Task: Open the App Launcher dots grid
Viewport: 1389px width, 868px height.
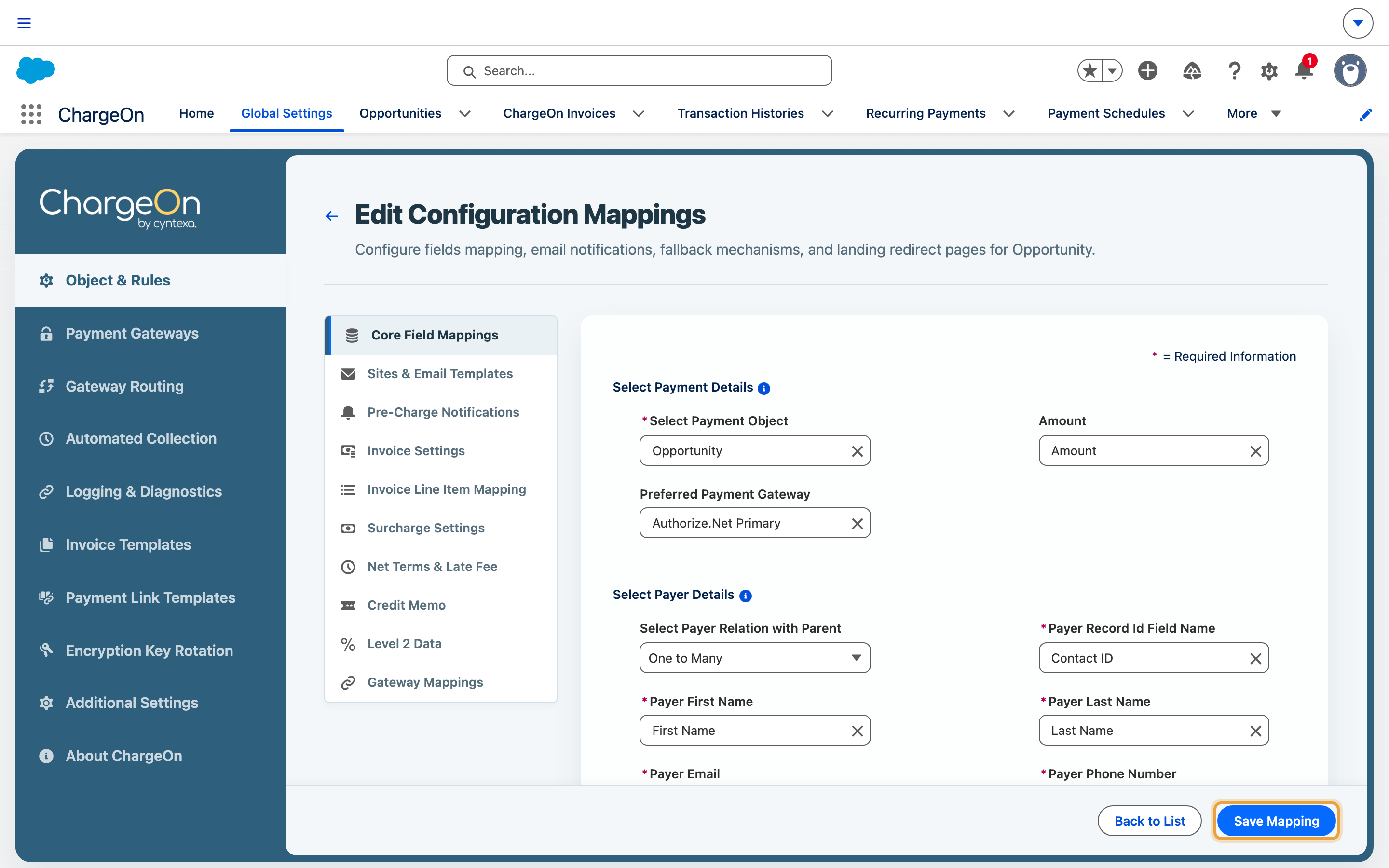Action: (31, 114)
